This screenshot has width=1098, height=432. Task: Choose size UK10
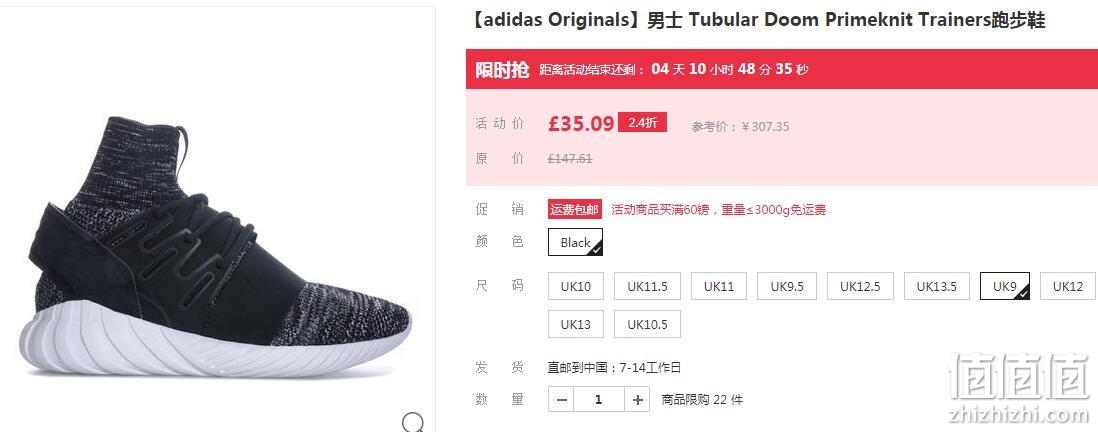pos(576,286)
